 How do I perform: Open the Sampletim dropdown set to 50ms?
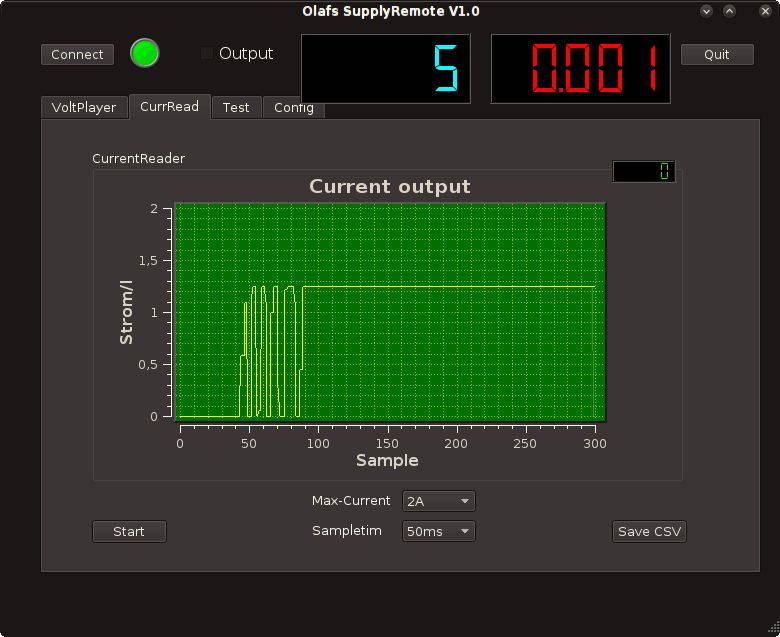click(x=438, y=531)
